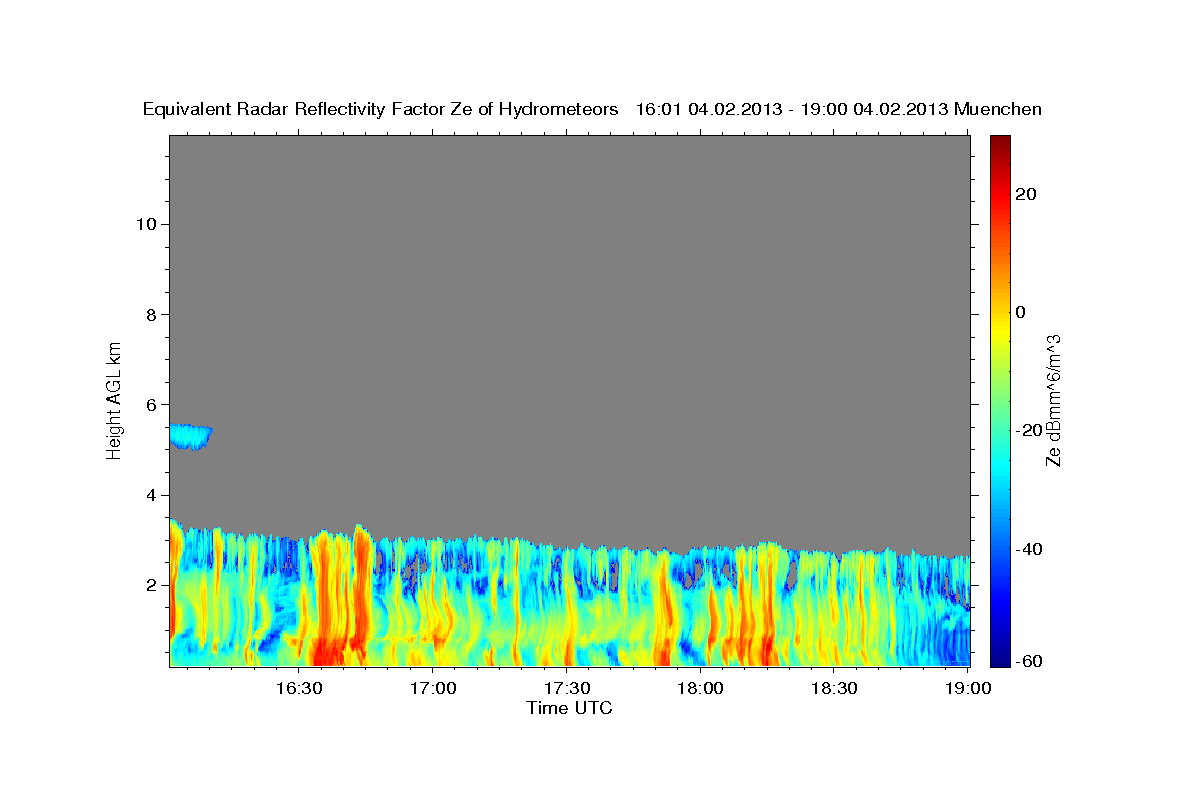Click the height axis label 4

[151, 495]
